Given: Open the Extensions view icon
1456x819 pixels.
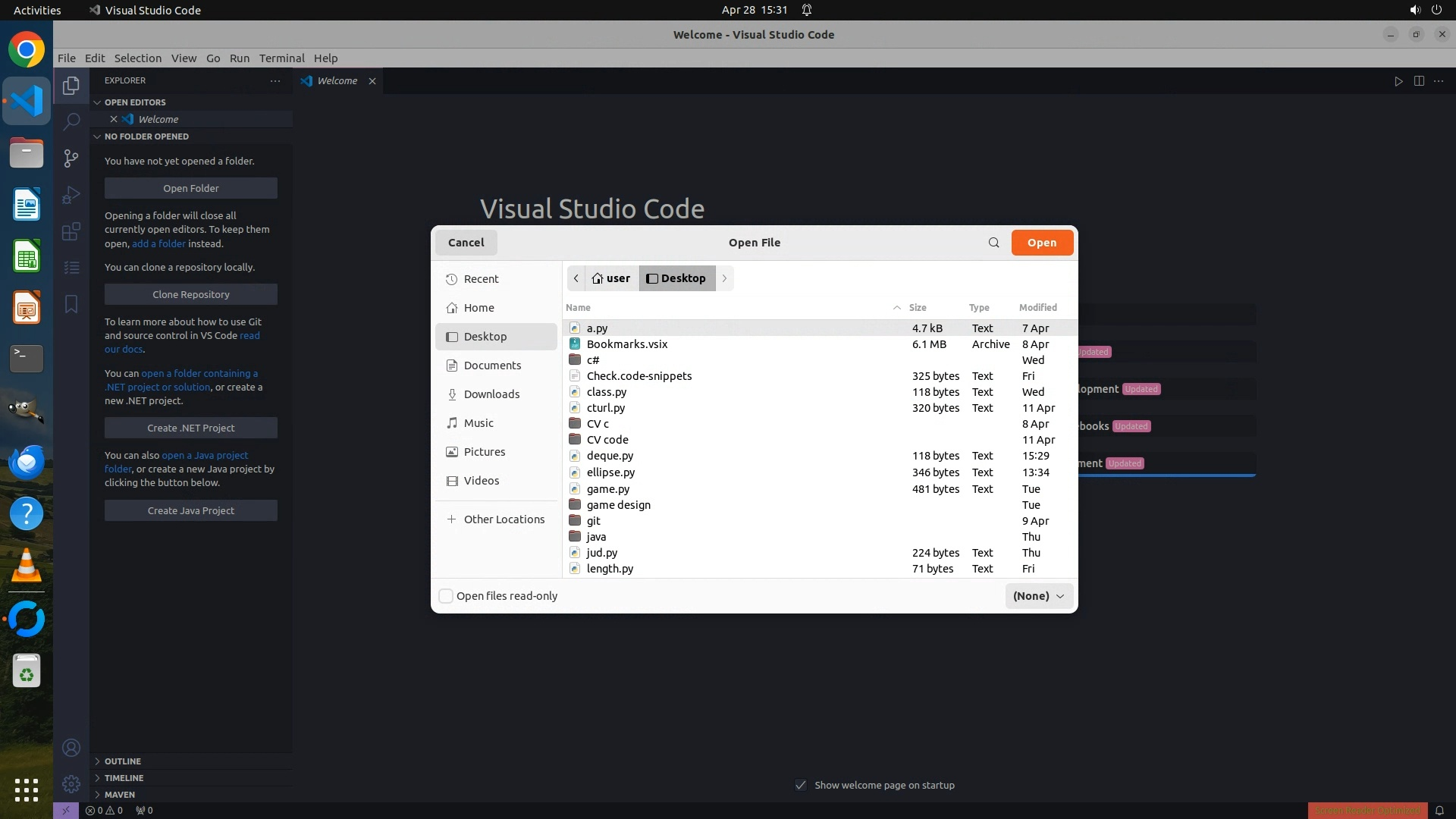Looking at the screenshot, I should click(x=71, y=231).
